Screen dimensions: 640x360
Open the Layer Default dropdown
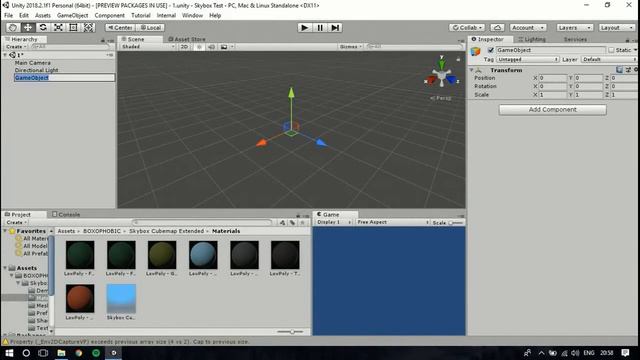click(x=609, y=60)
